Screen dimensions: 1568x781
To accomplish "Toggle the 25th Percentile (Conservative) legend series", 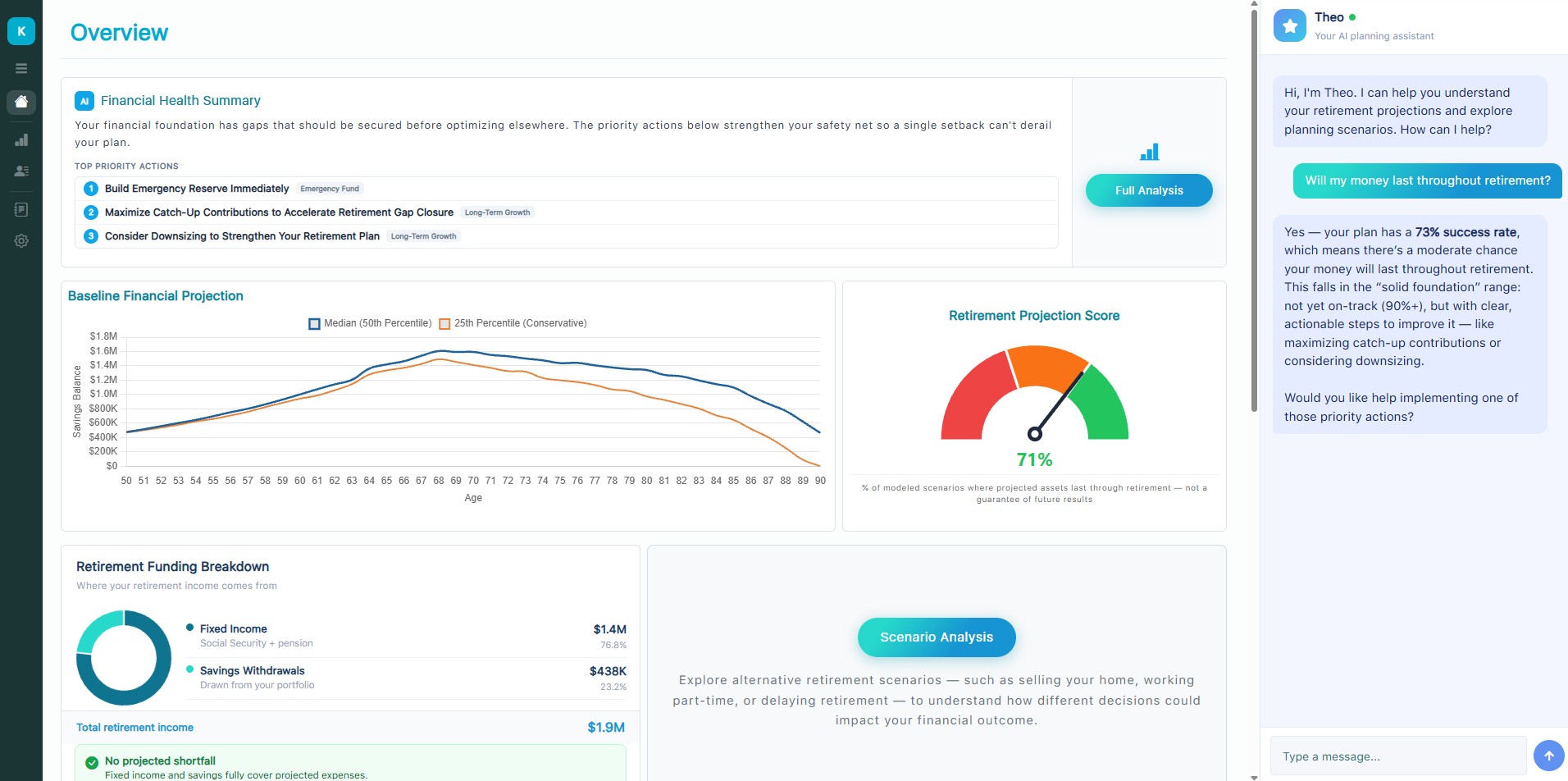I will tap(513, 323).
